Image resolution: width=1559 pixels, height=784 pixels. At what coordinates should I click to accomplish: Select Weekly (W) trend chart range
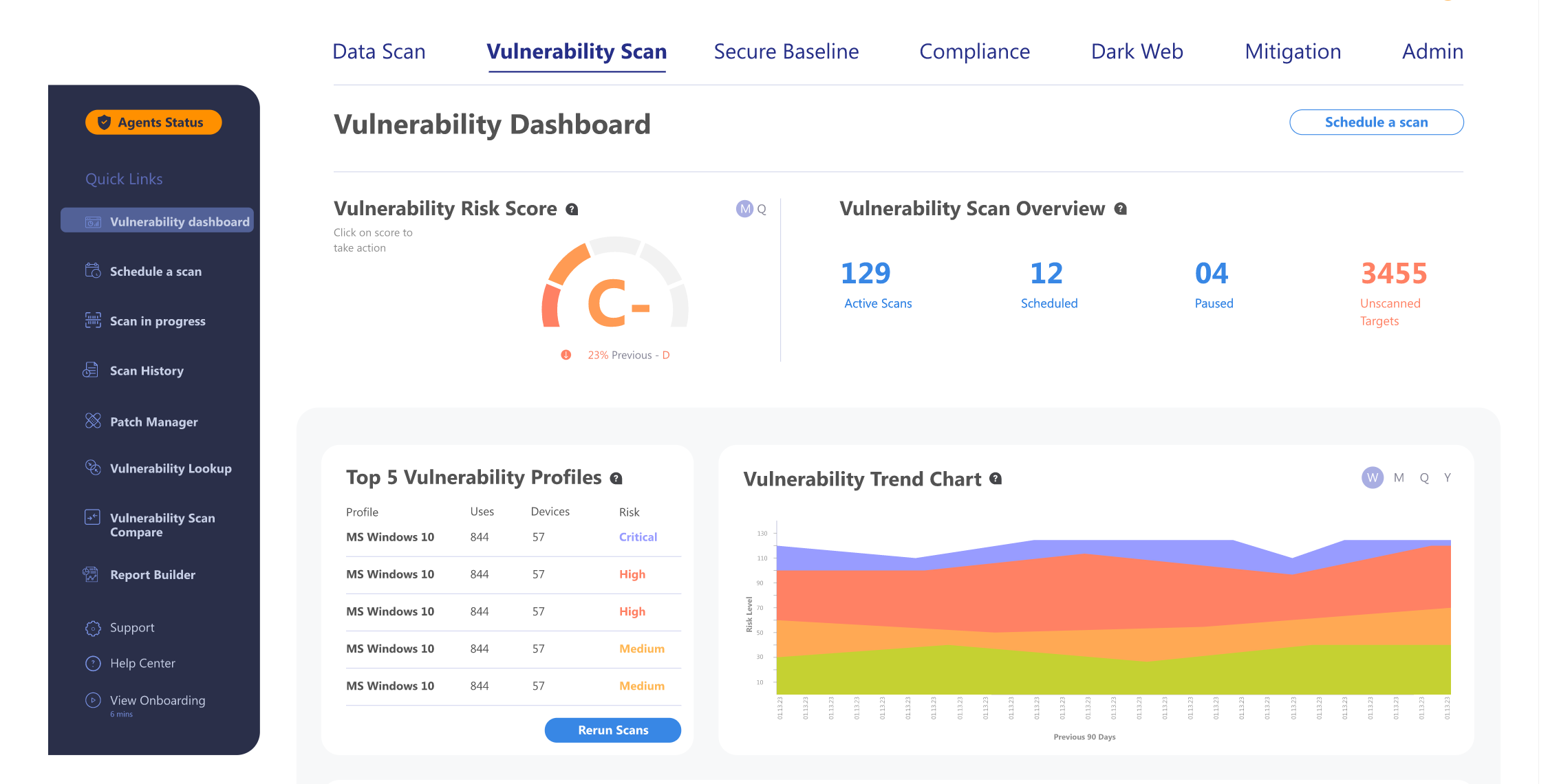pos(1373,477)
